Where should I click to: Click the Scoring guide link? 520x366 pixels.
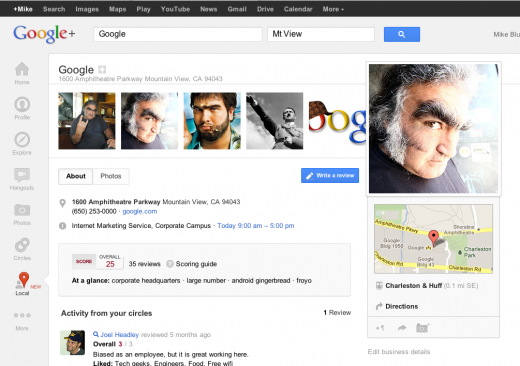196,264
